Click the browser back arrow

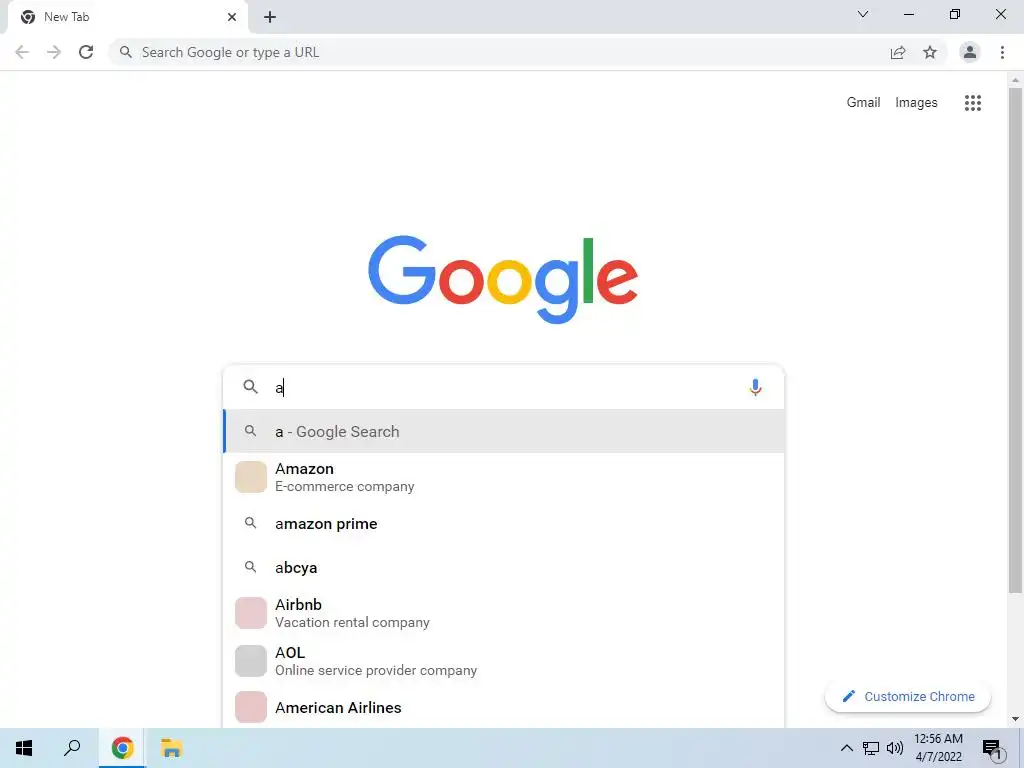click(x=22, y=52)
